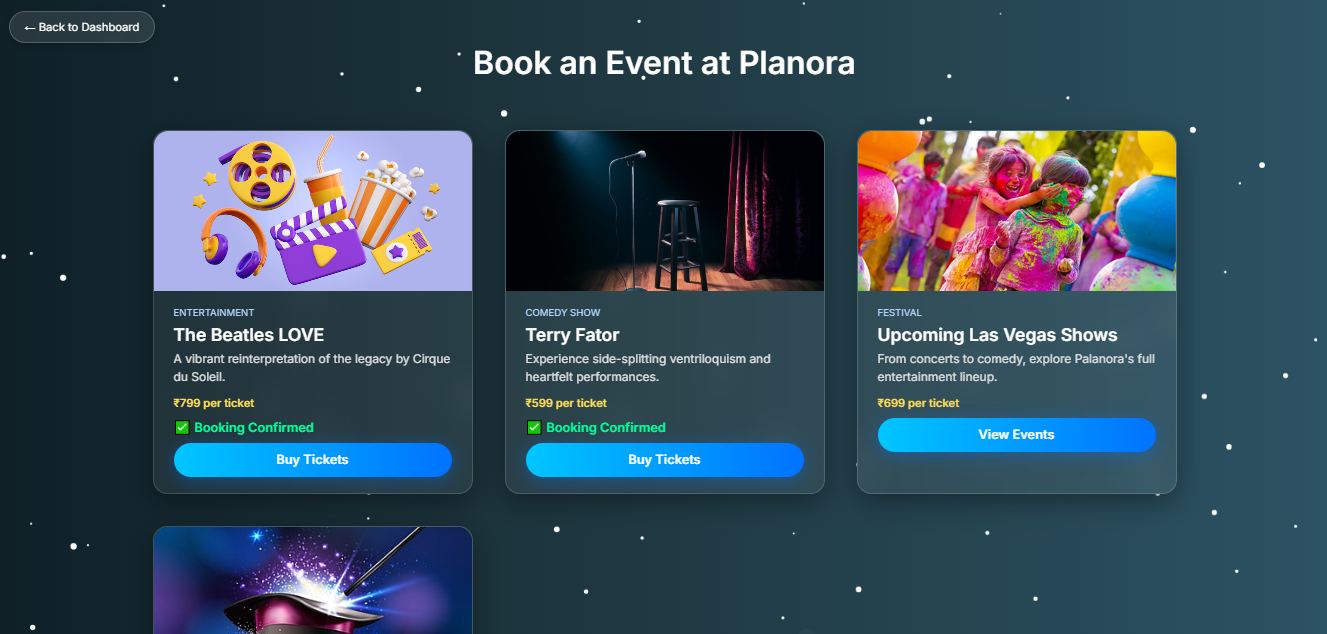Click the Terry Fator booking confirmed checkmark
Screen dimensions: 1327x634
pyautogui.click(x=534, y=428)
